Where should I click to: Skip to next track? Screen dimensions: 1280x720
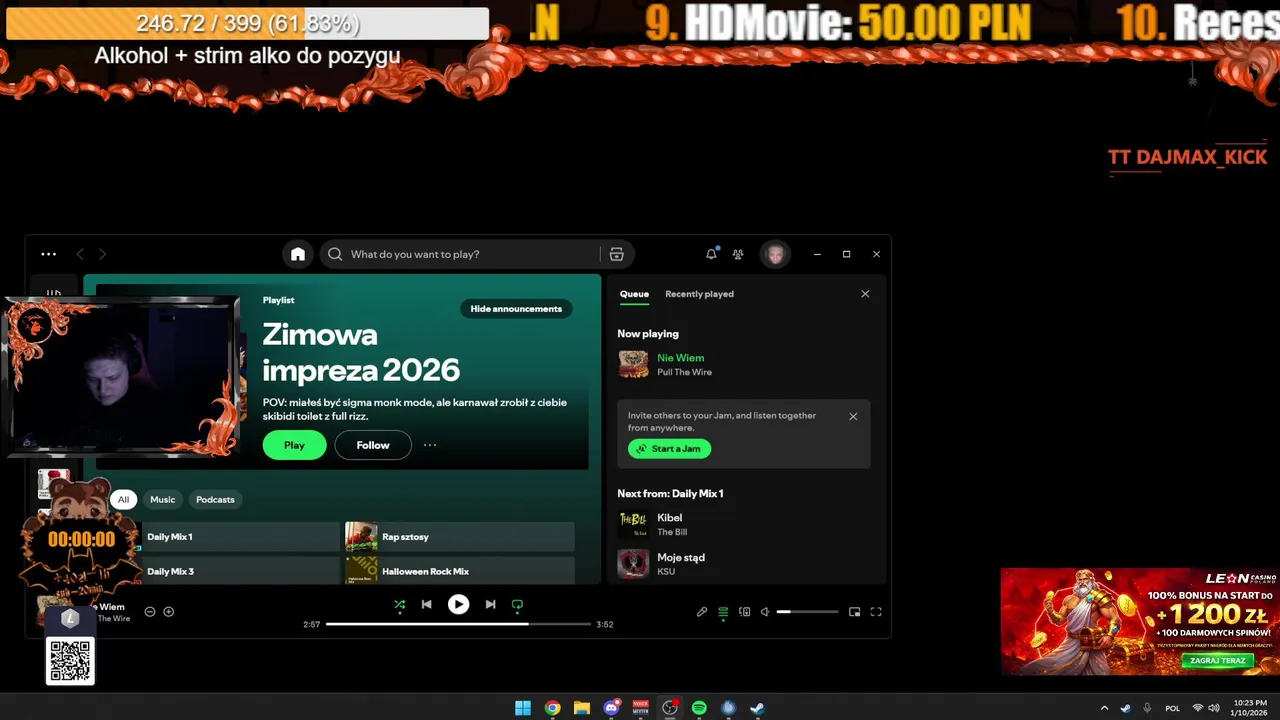490,604
